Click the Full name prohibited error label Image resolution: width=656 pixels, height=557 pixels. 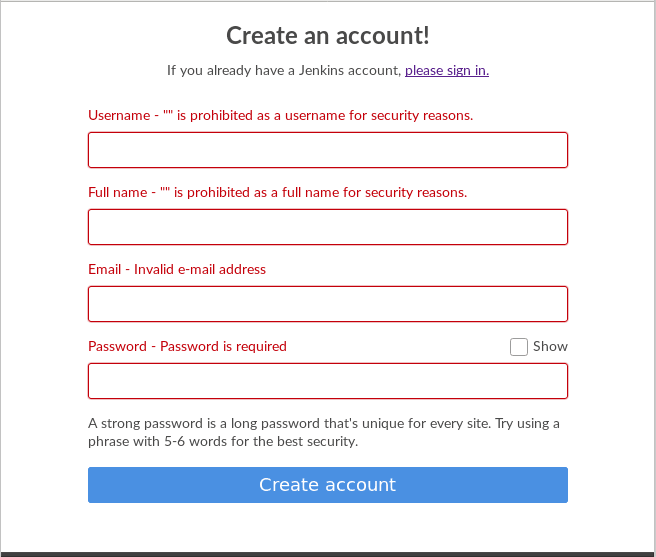277,192
